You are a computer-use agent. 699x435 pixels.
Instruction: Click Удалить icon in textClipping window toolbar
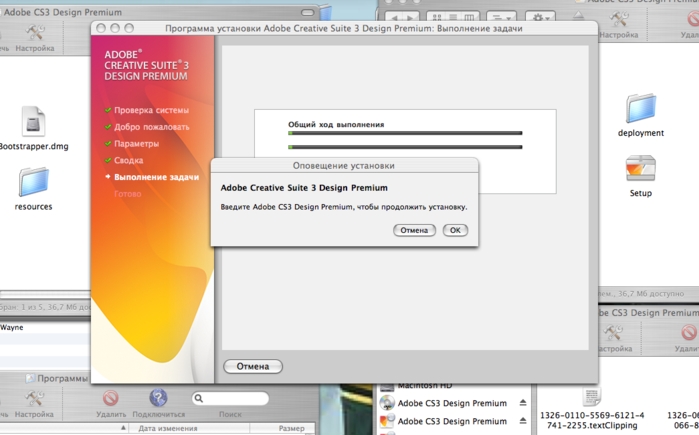pos(689,333)
